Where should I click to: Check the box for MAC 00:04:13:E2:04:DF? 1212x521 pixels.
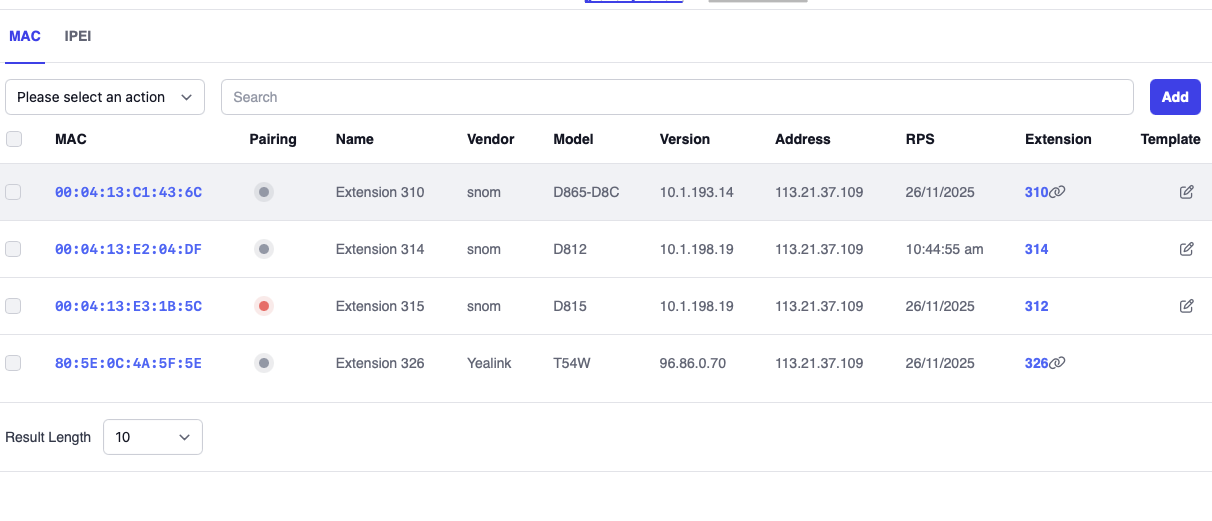click(14, 249)
